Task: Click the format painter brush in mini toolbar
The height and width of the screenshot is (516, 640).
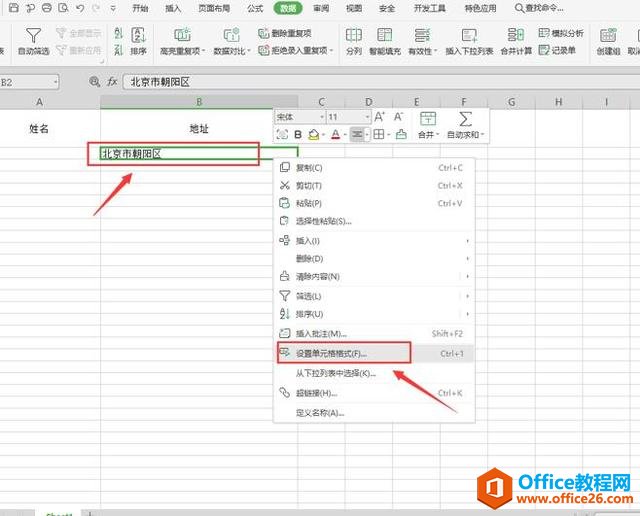Action: [401, 134]
